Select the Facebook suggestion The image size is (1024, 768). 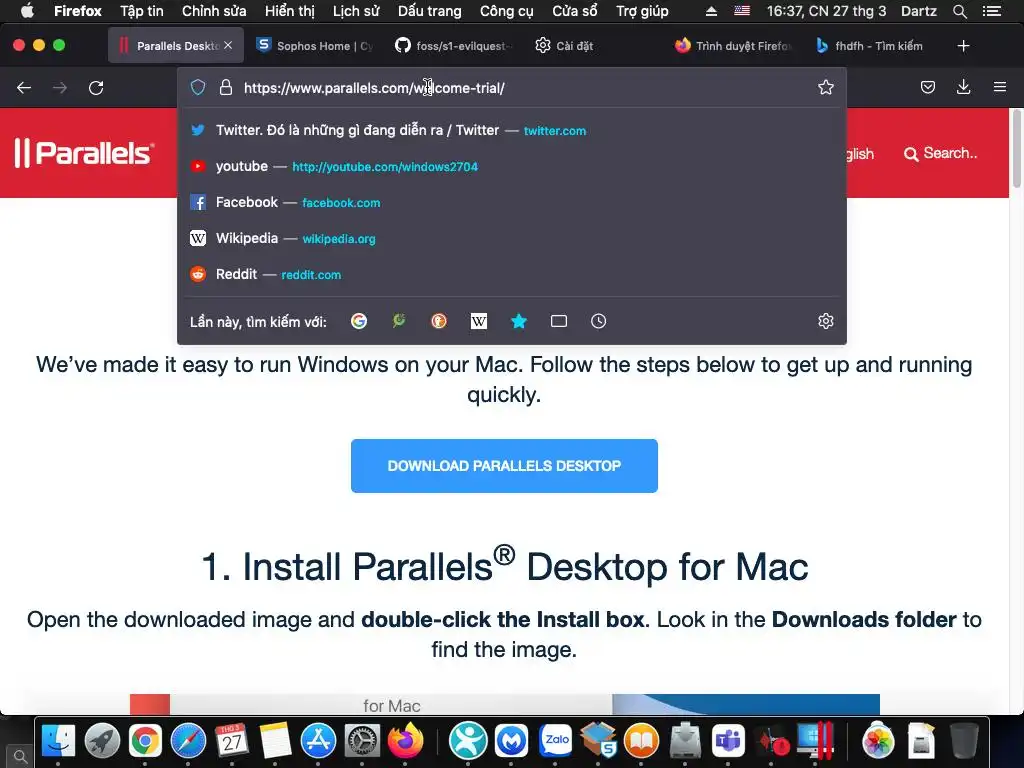point(512,202)
